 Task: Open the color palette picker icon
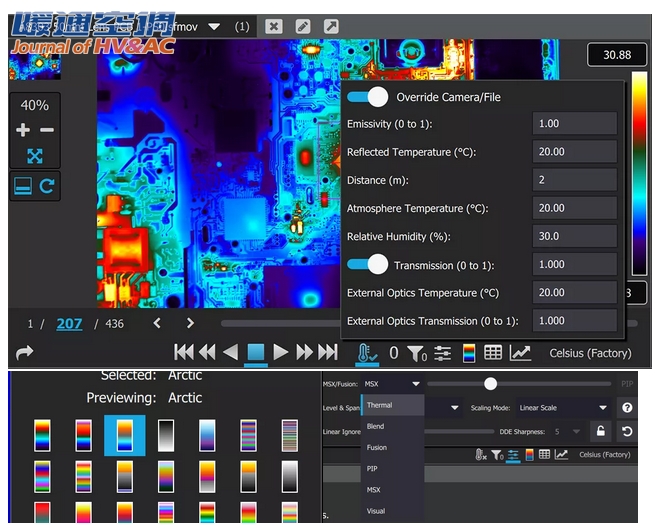468,353
